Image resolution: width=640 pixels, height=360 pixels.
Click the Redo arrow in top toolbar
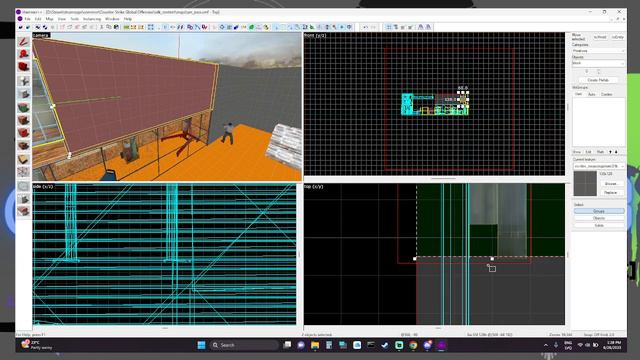[x=373, y=27]
